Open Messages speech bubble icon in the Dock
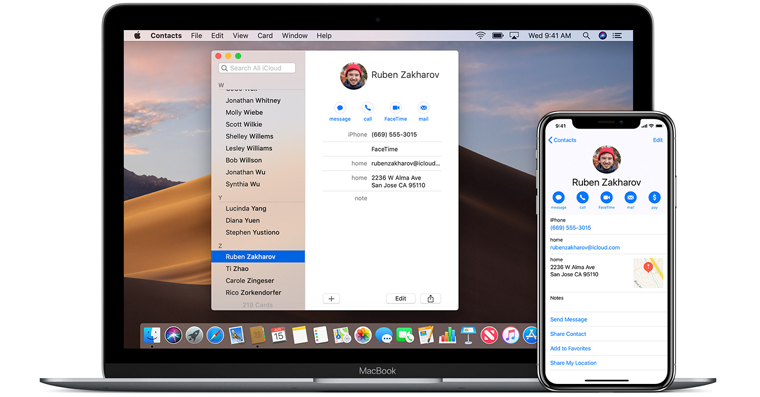 (x=384, y=335)
